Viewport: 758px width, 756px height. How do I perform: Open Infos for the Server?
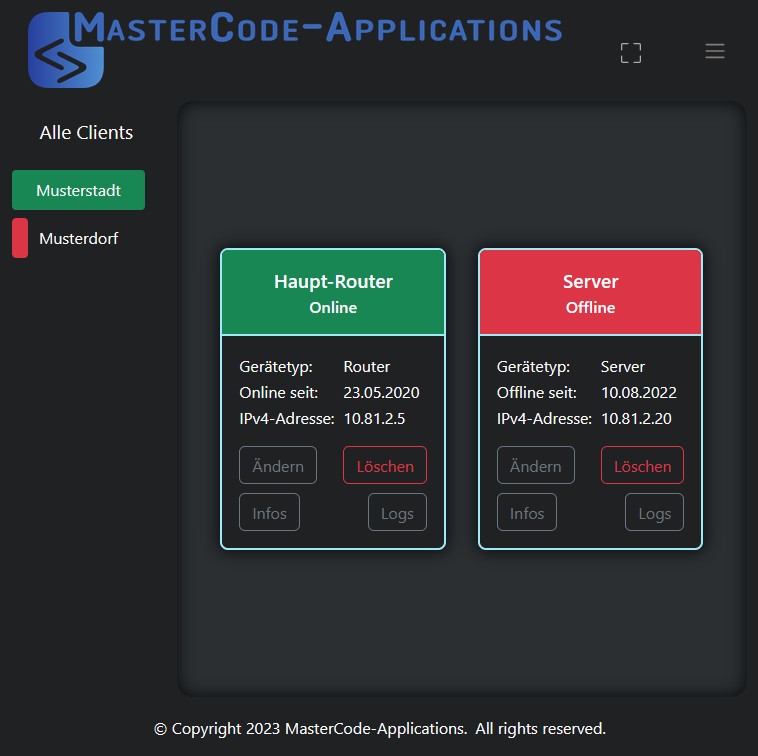click(527, 513)
